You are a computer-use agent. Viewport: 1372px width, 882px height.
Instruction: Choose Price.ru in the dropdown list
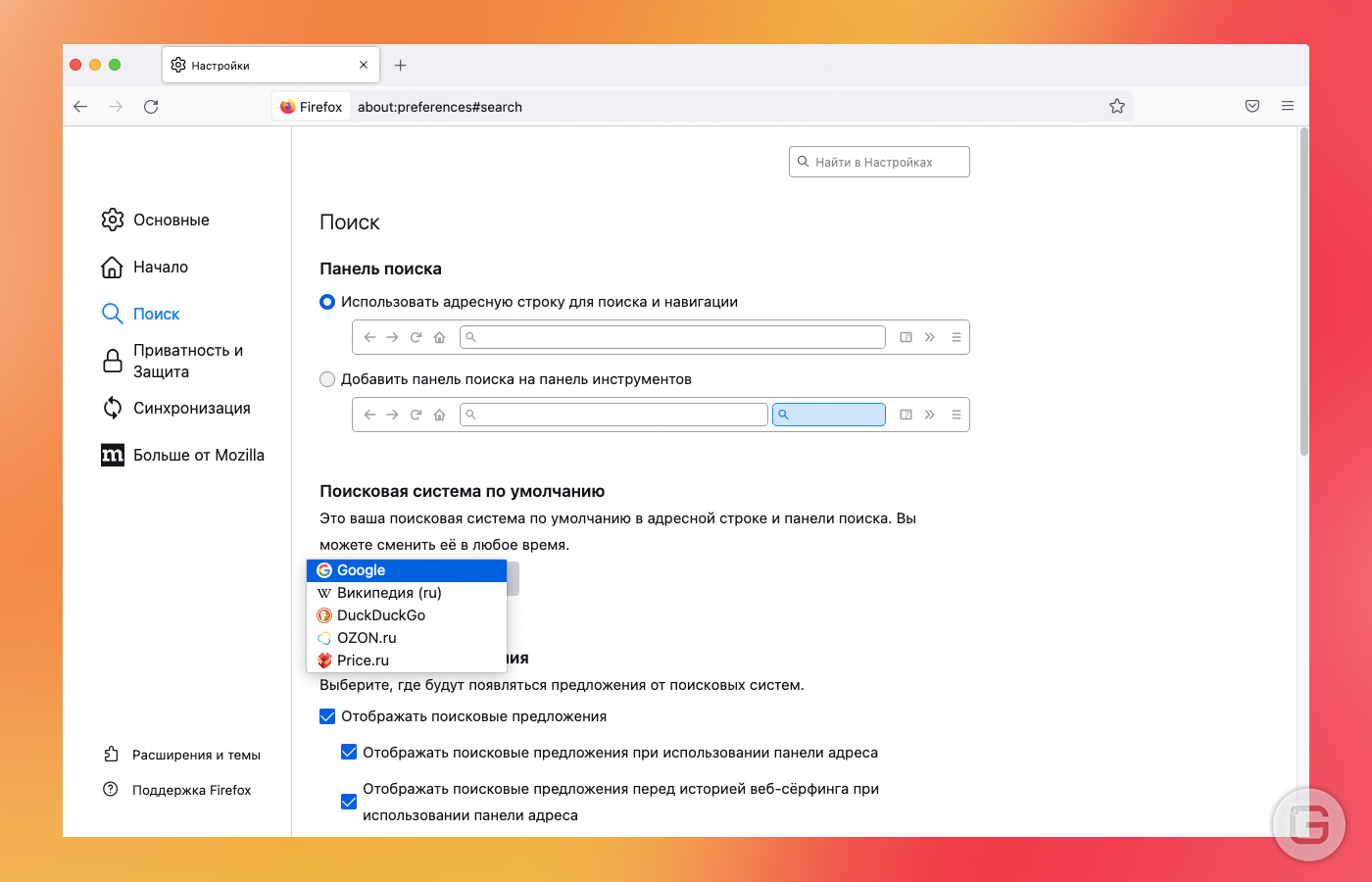(x=407, y=661)
